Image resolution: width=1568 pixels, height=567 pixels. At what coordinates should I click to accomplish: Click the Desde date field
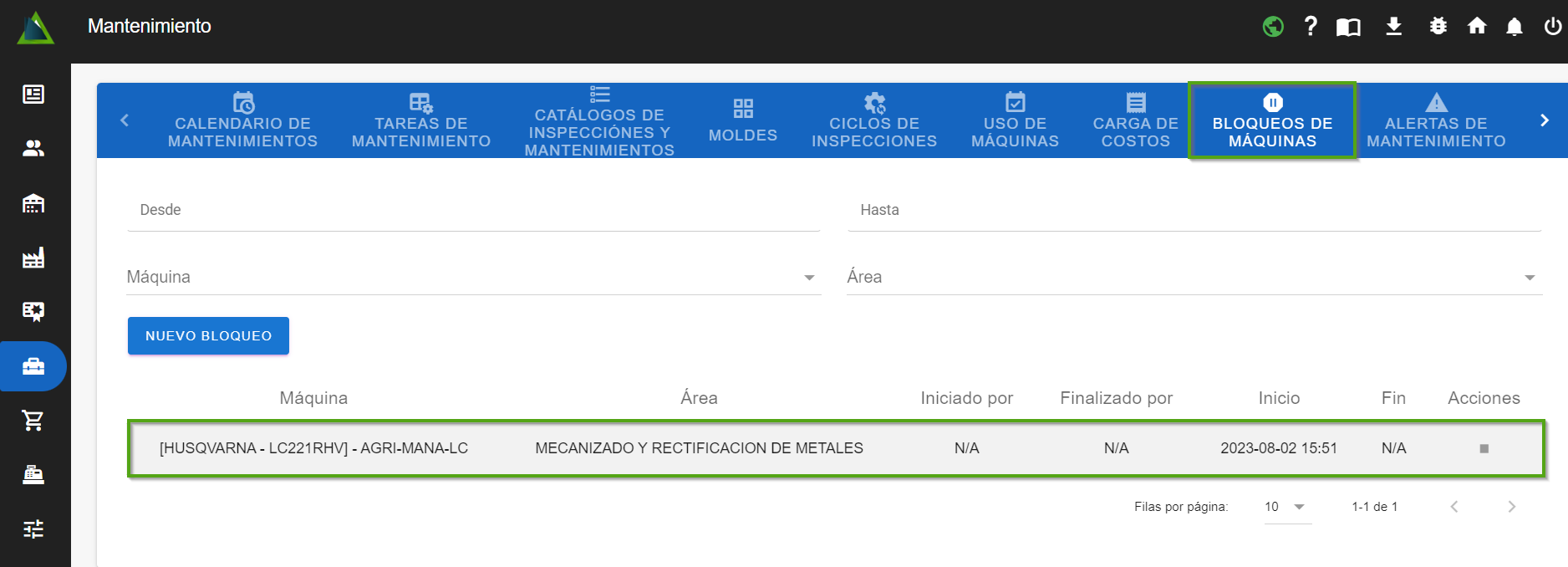pos(473,210)
